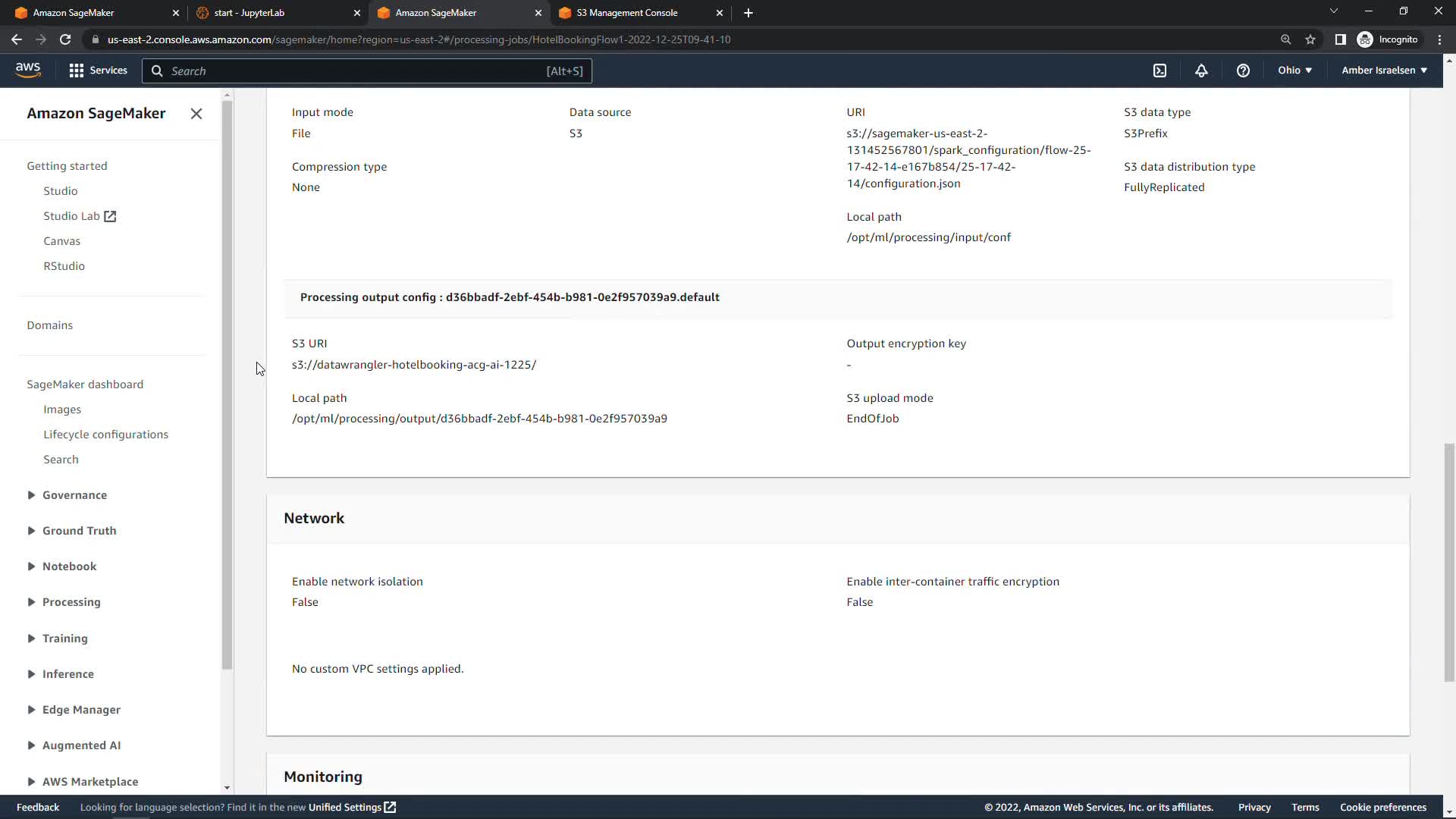Open the Amber Israelsen account menu
This screenshot has height=819, width=1456.
coord(1384,71)
